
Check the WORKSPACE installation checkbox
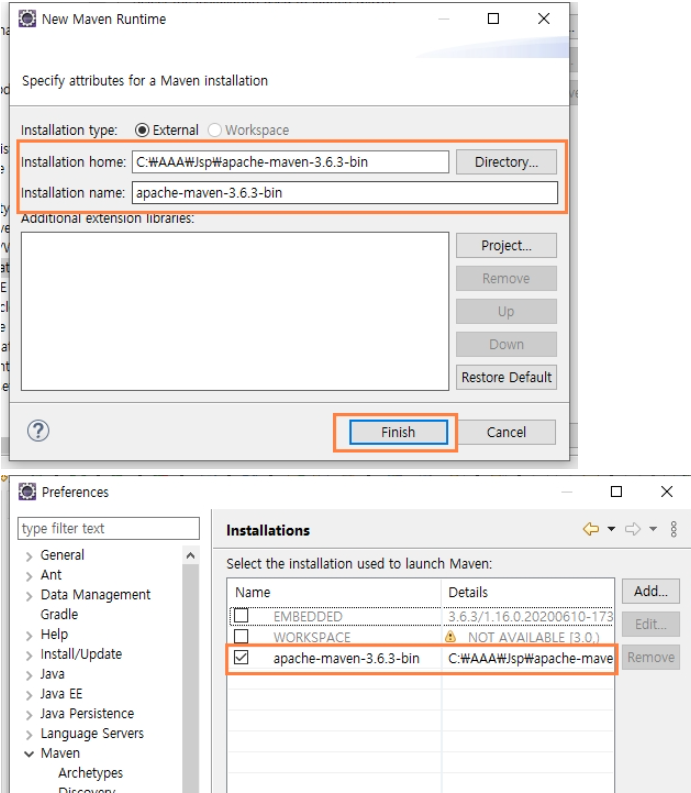[x=241, y=636]
